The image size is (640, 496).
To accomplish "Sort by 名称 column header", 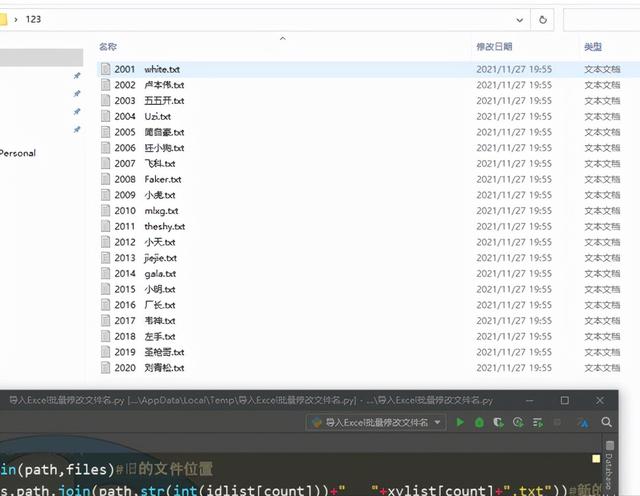I will pos(108,47).
